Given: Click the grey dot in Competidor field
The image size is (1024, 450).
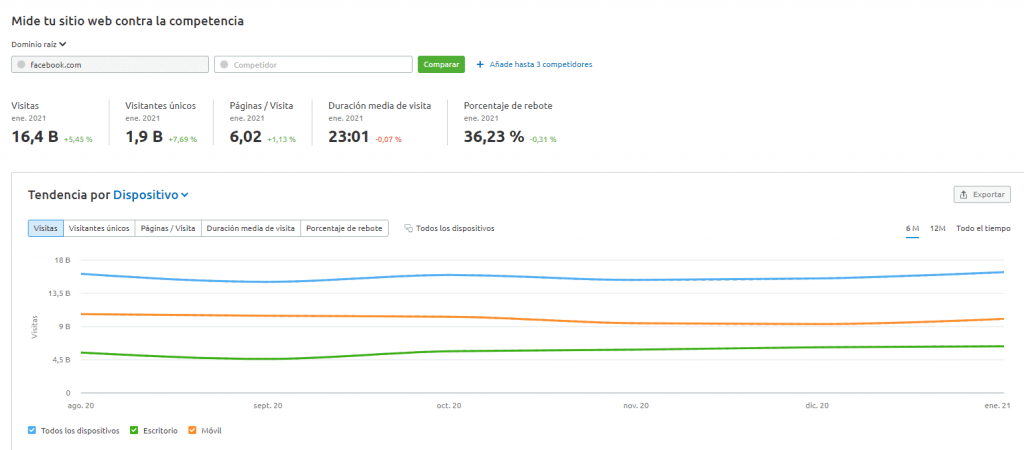Looking at the screenshot, I should [225, 65].
